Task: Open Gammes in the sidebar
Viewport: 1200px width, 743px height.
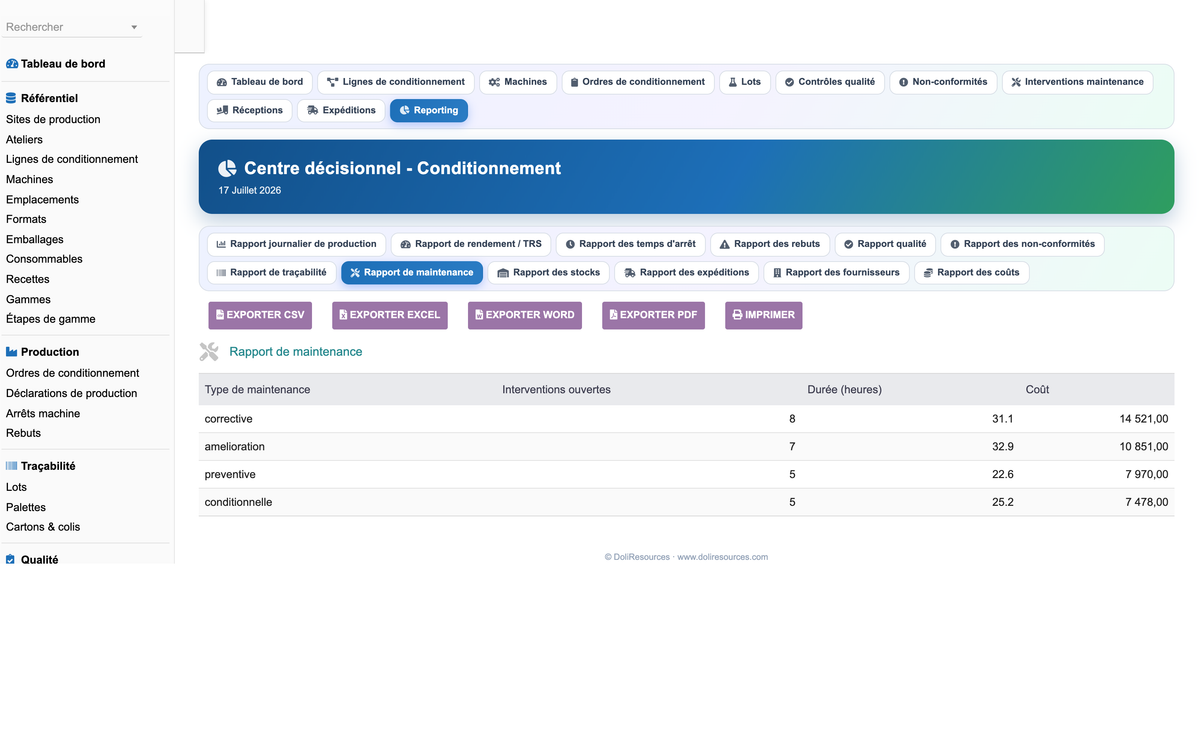Action: [x=28, y=299]
